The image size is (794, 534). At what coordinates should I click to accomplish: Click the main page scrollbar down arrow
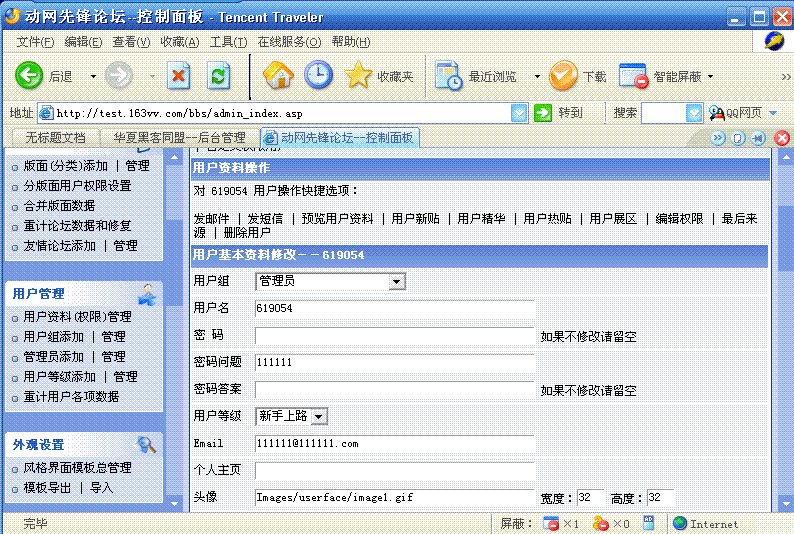(785, 504)
